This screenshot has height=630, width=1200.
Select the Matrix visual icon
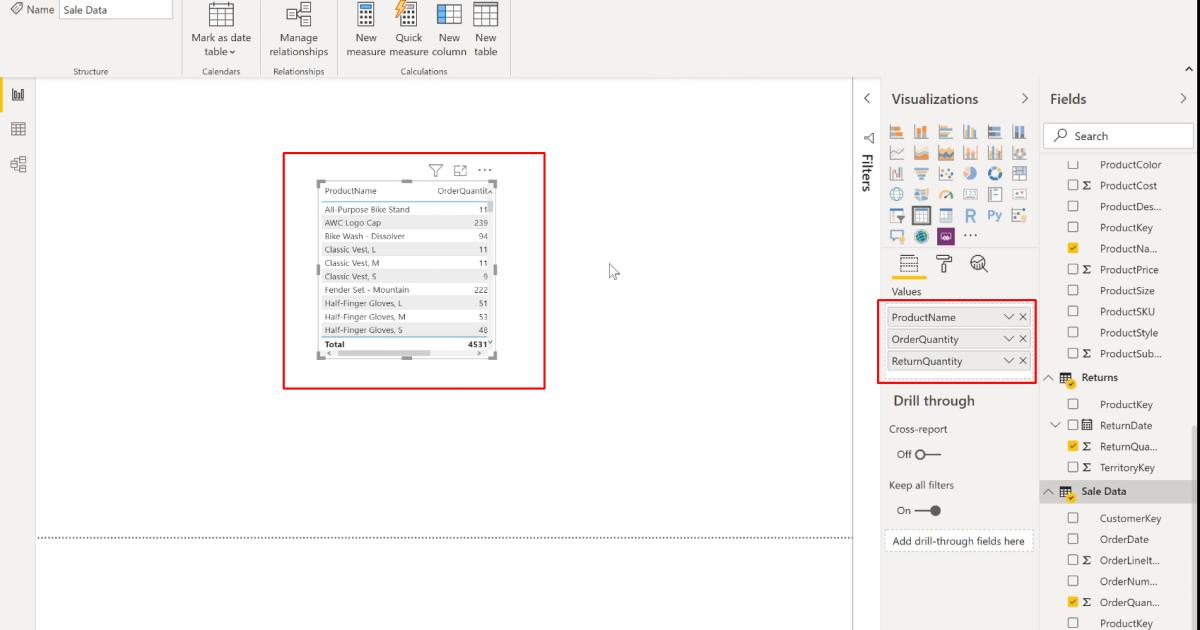click(x=945, y=215)
